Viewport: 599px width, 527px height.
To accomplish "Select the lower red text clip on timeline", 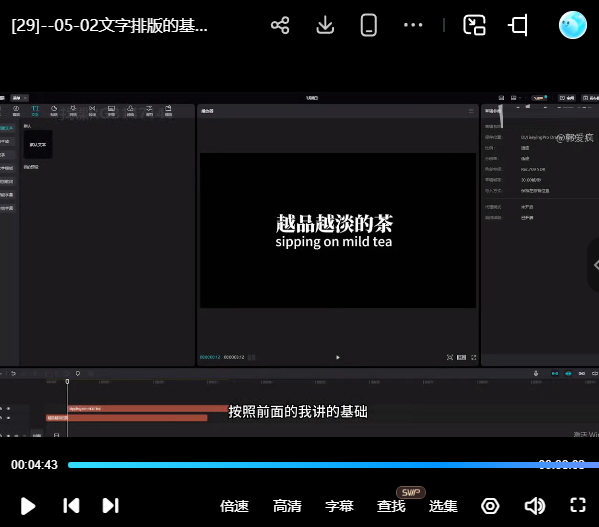I will tap(126, 418).
